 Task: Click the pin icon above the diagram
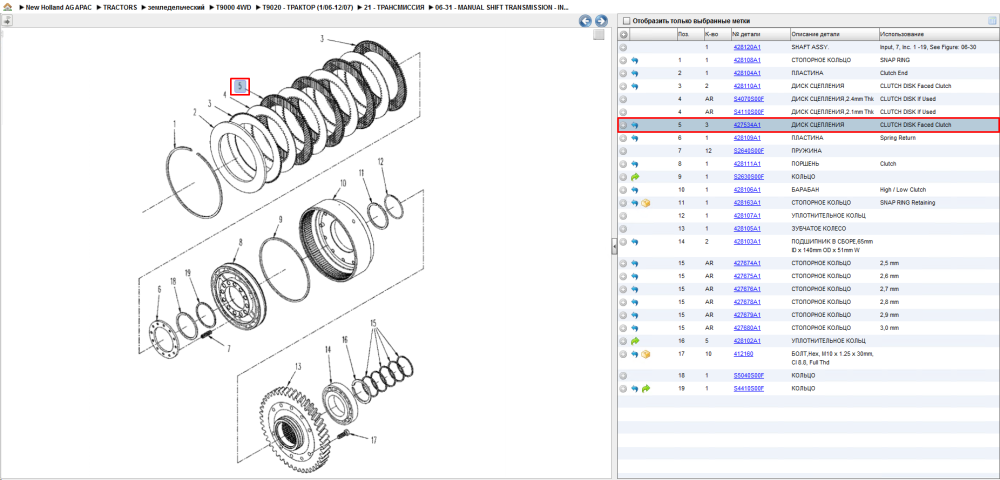coord(6,20)
